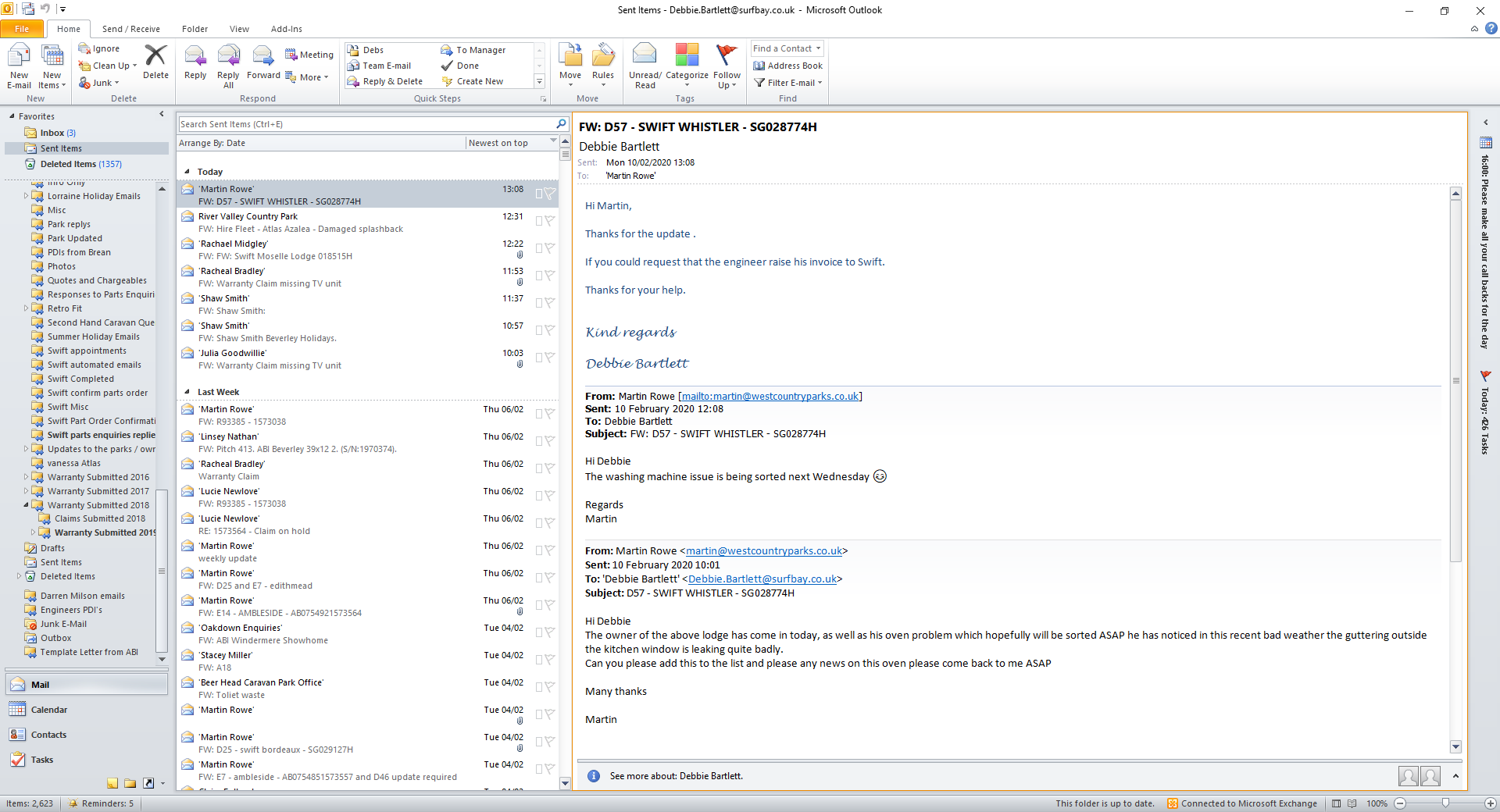Screen dimensions: 1500x812
Task: Open Deleted Items (1357) favorite folder
Action: (81, 164)
